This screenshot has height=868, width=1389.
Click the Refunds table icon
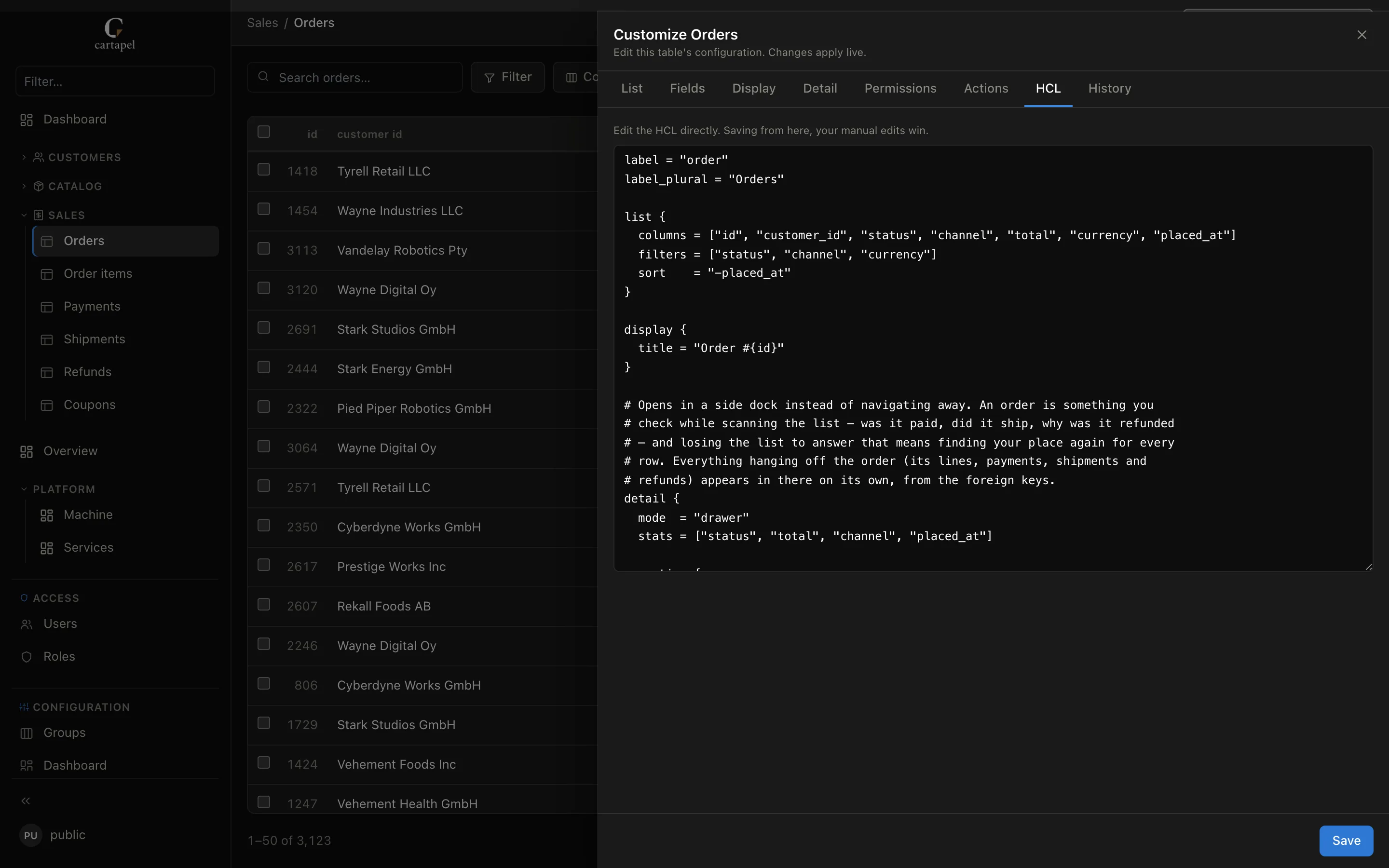pyautogui.click(x=47, y=372)
